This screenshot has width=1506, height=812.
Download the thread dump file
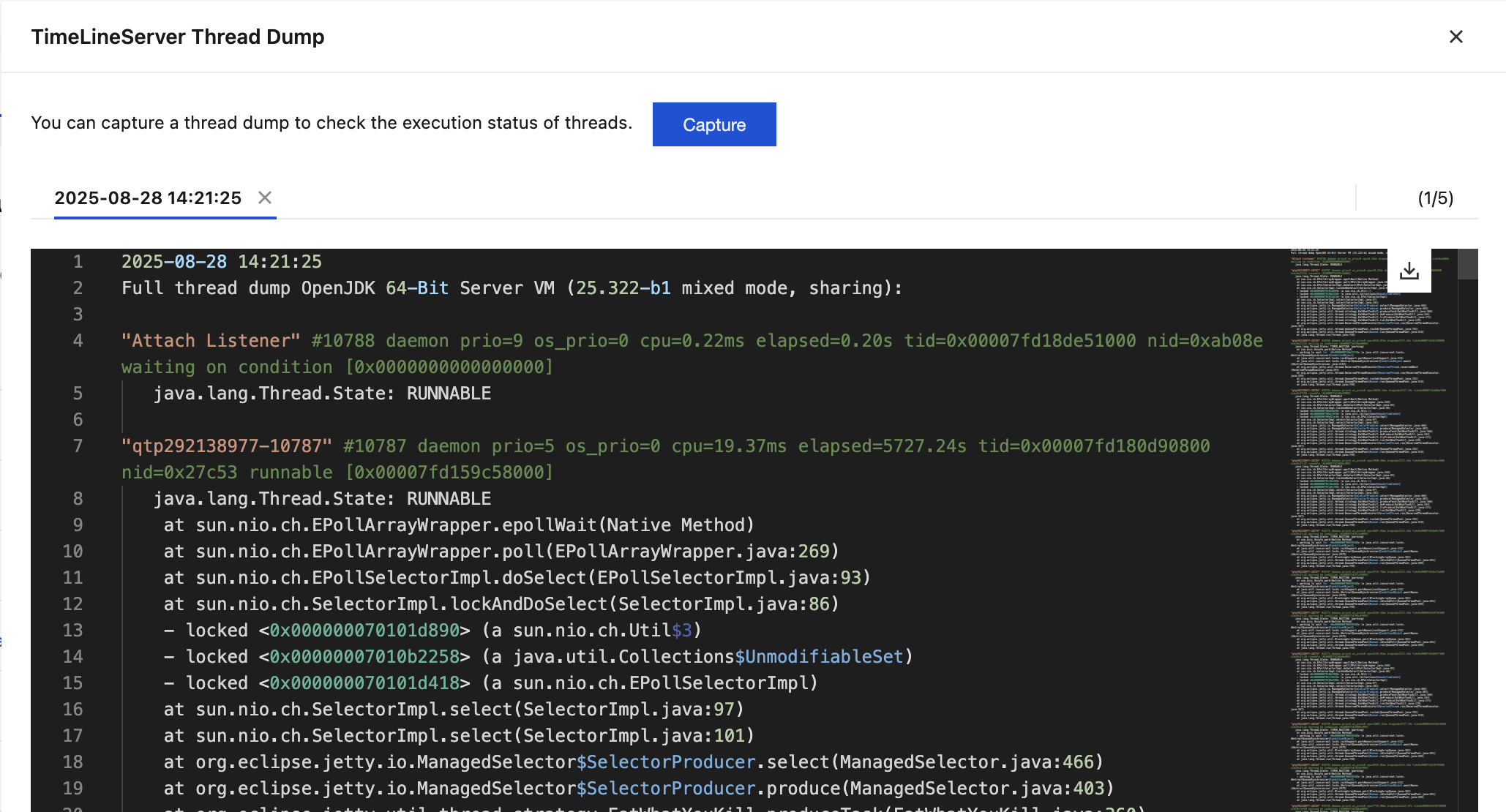(x=1409, y=271)
